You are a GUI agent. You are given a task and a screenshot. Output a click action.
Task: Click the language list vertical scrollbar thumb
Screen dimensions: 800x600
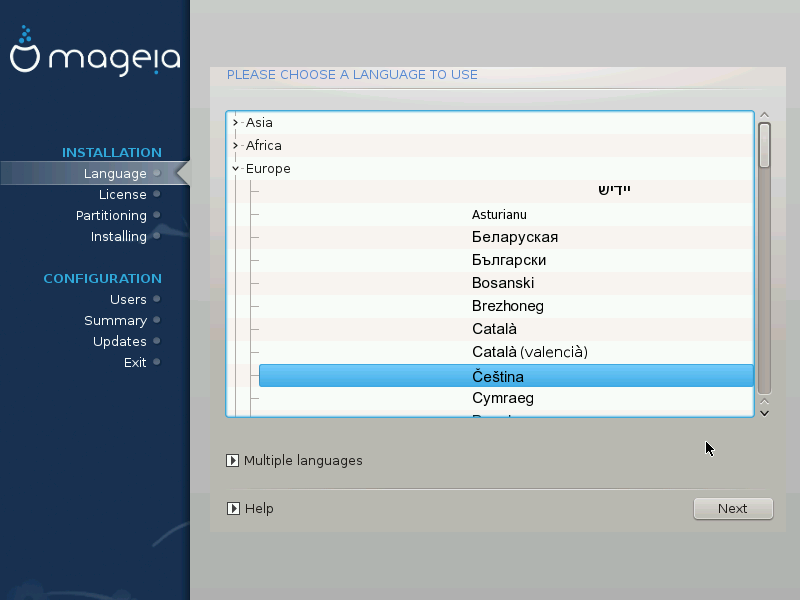[x=765, y=145]
